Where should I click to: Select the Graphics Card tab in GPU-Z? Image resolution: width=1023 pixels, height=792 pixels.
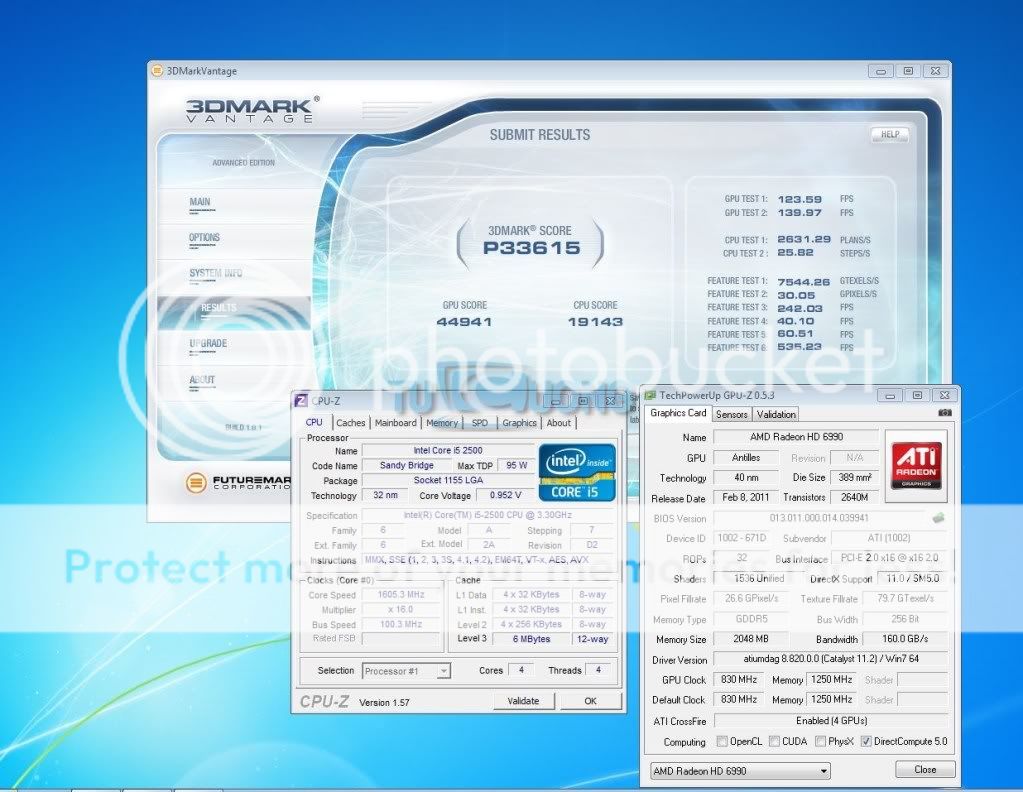[678, 413]
